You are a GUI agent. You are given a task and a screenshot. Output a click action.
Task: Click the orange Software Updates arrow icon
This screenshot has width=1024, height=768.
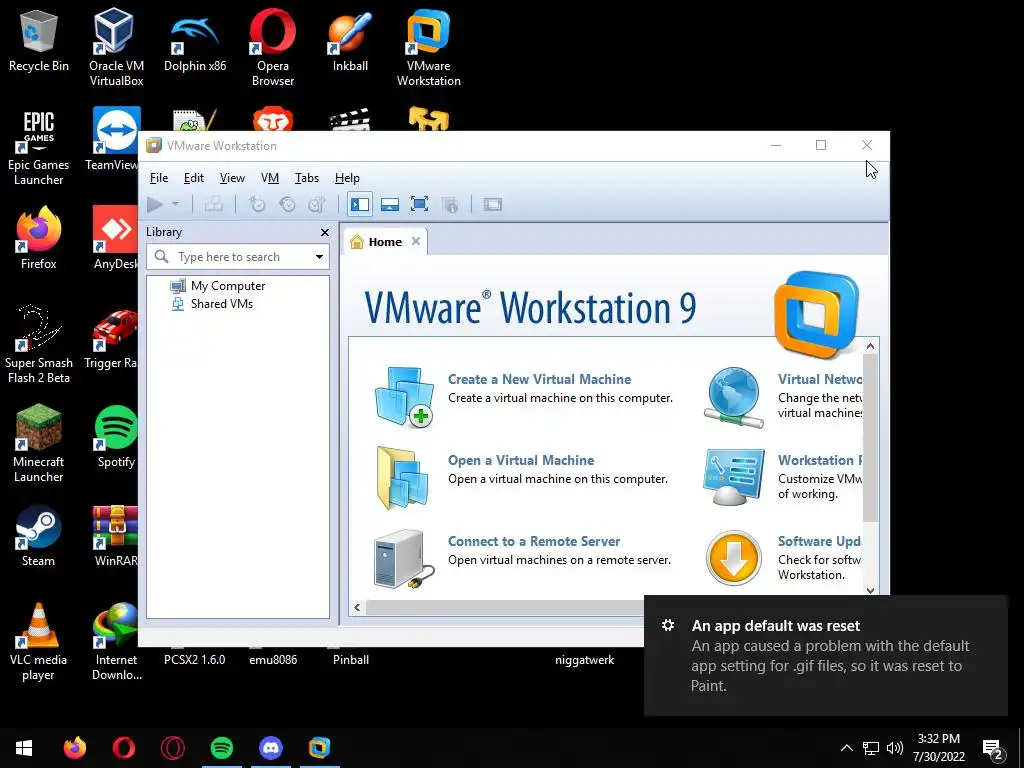click(734, 558)
